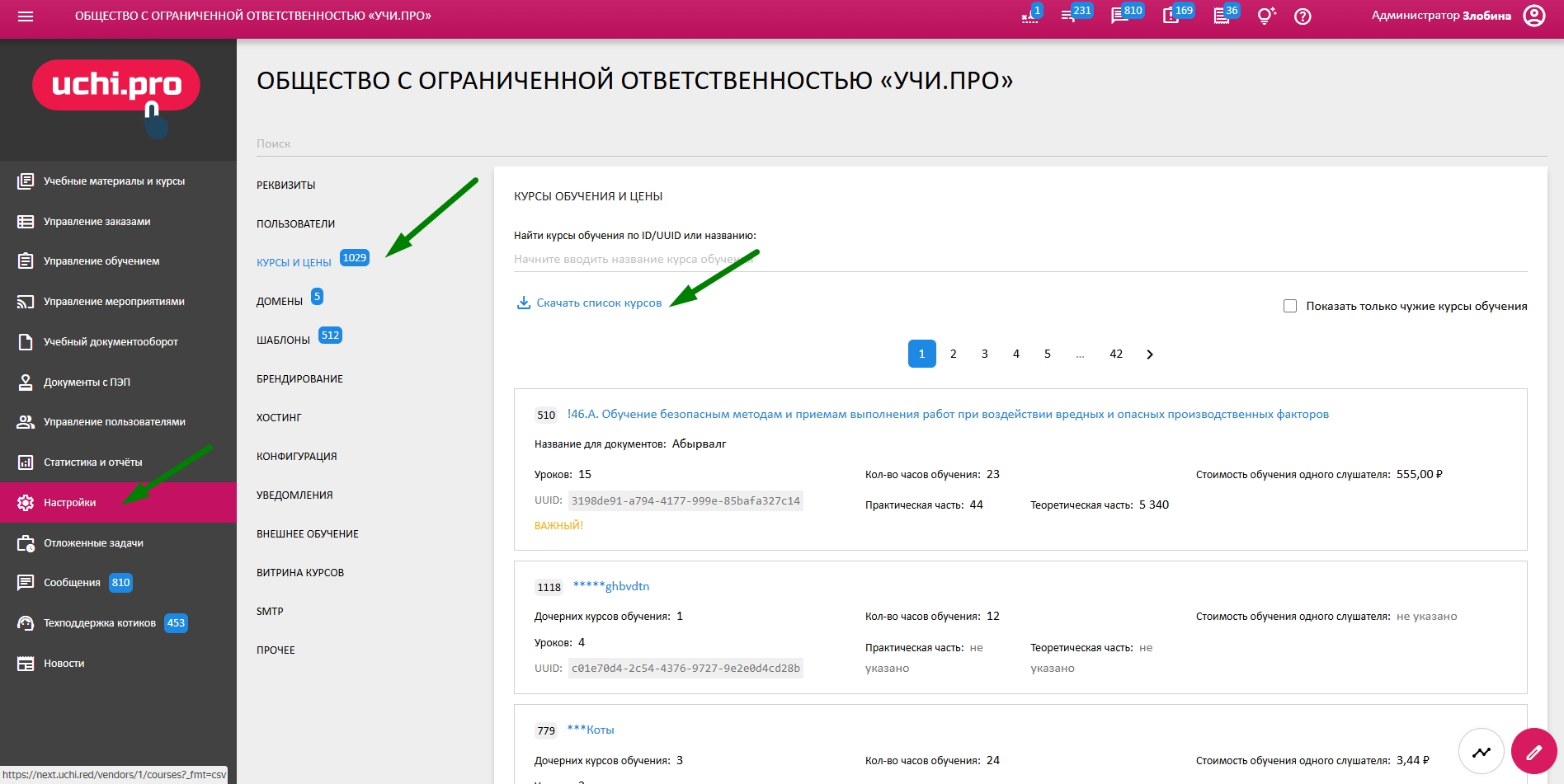Click the Статистика и отчёты sidebar icon

point(26,462)
